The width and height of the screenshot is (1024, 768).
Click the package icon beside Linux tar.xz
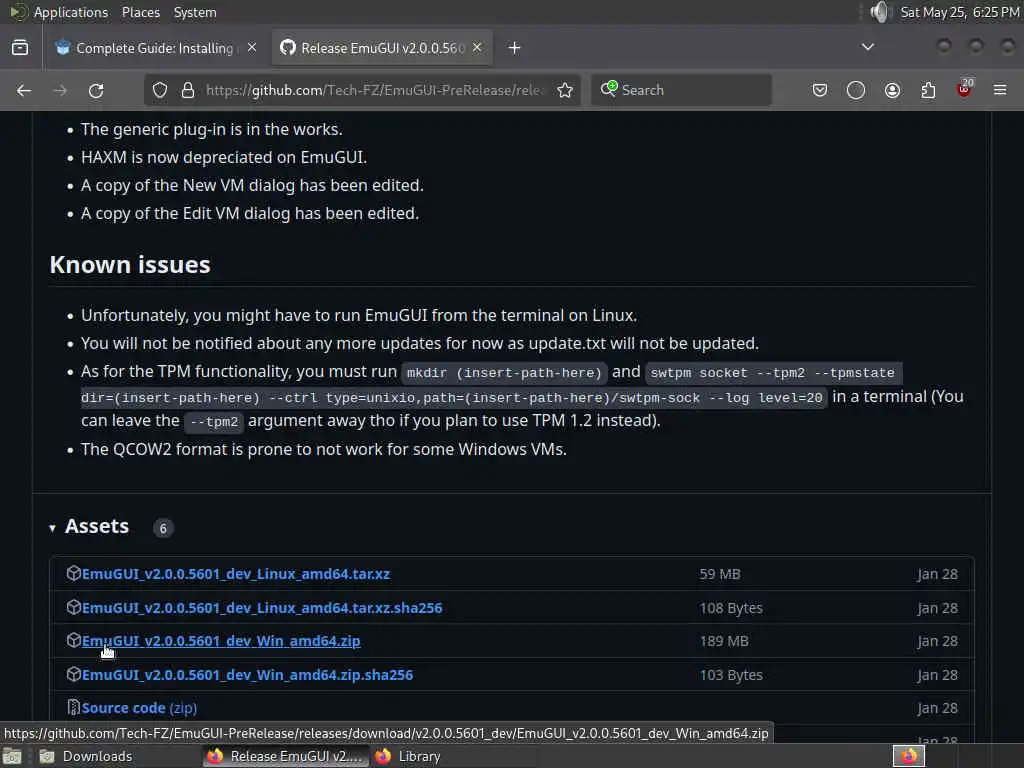point(73,573)
